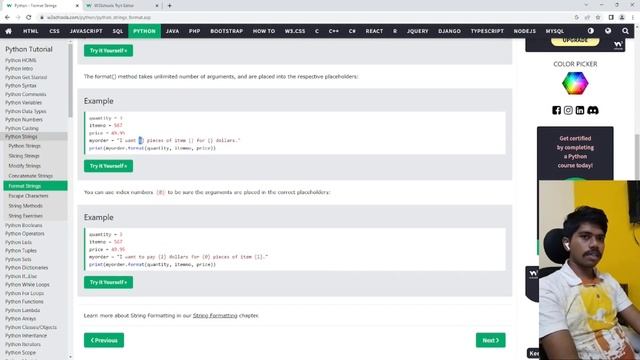Select Format Strings in sidebar
The height and width of the screenshot is (360, 640).
(36, 186)
